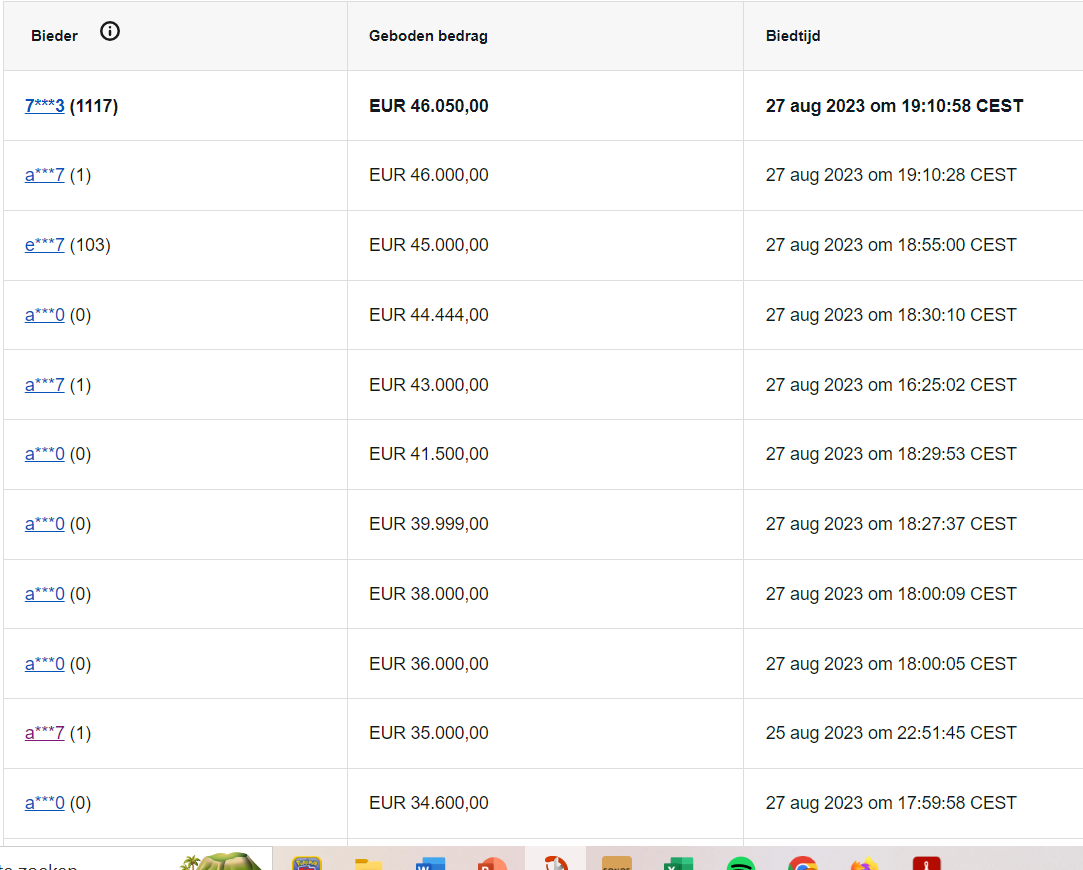This screenshot has width=1083, height=870.
Task: Open bidder a***0 who bid EUR 44.444,00
Action: 44,315
